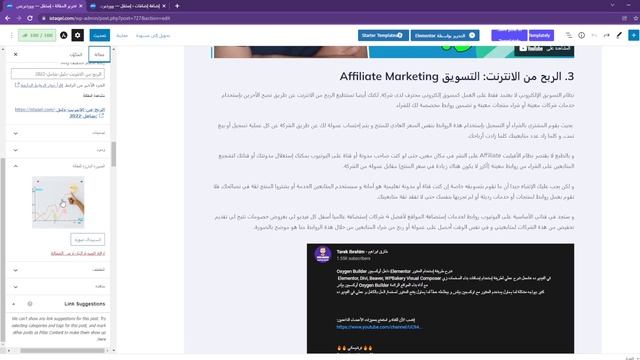The width and height of the screenshot is (640, 360).
Task: Collapse the Link Suggestions panel arrow
Action: tap(13, 304)
